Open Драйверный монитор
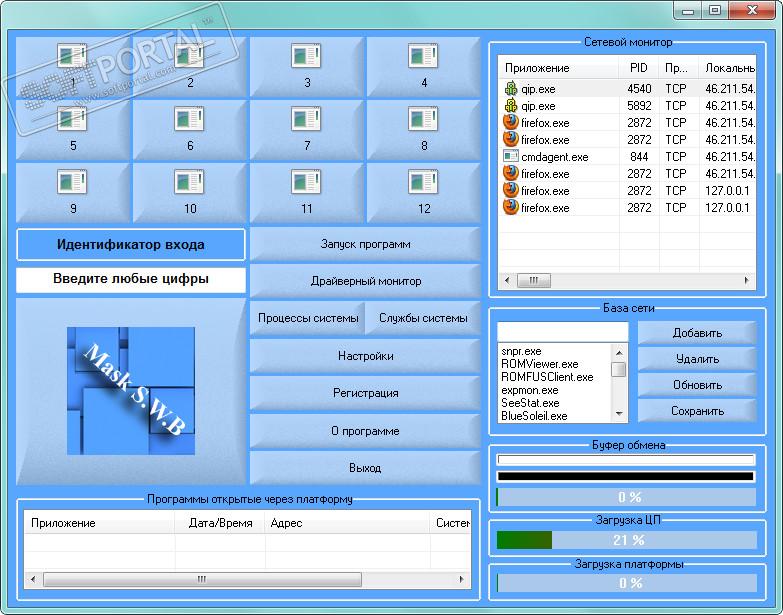This screenshot has width=783, height=615. (365, 281)
